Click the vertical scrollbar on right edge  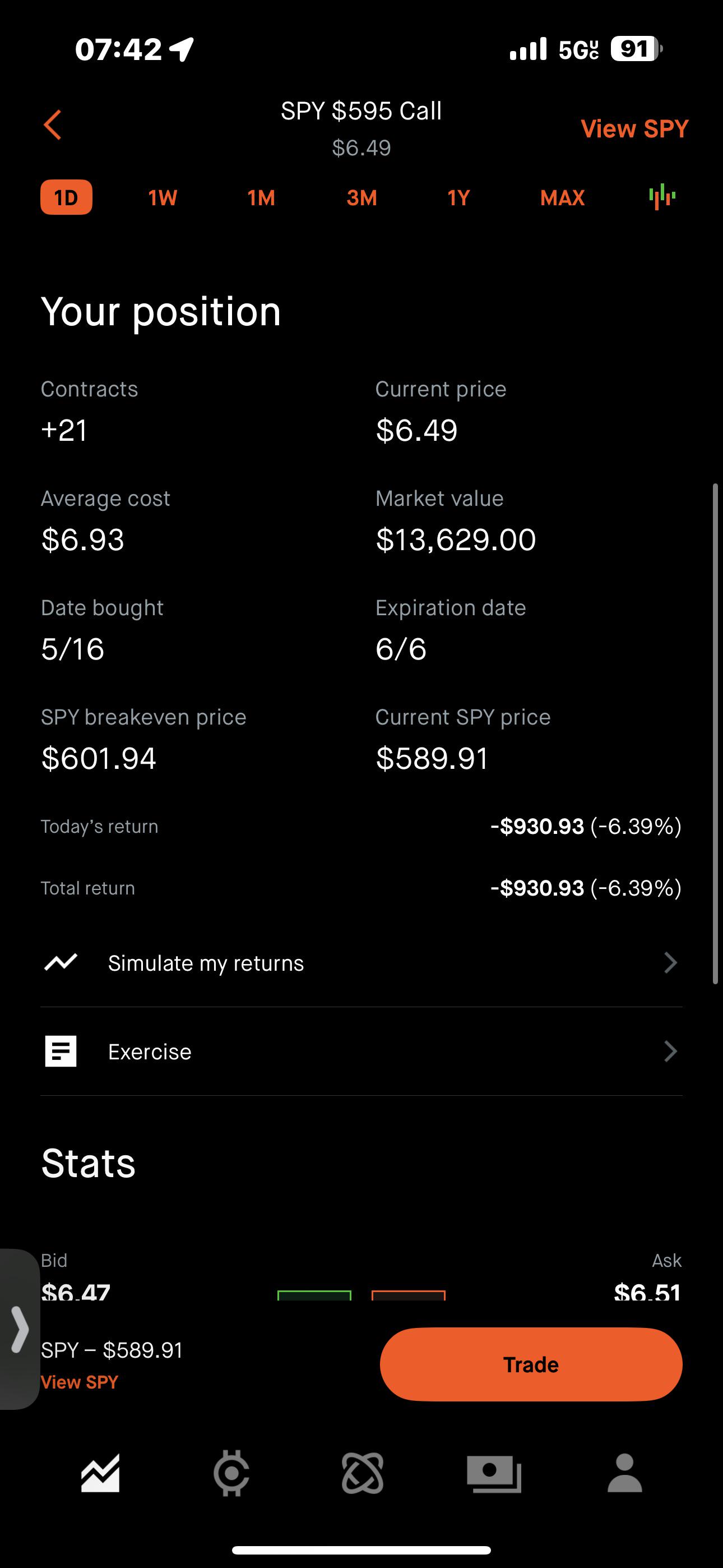pos(716,734)
